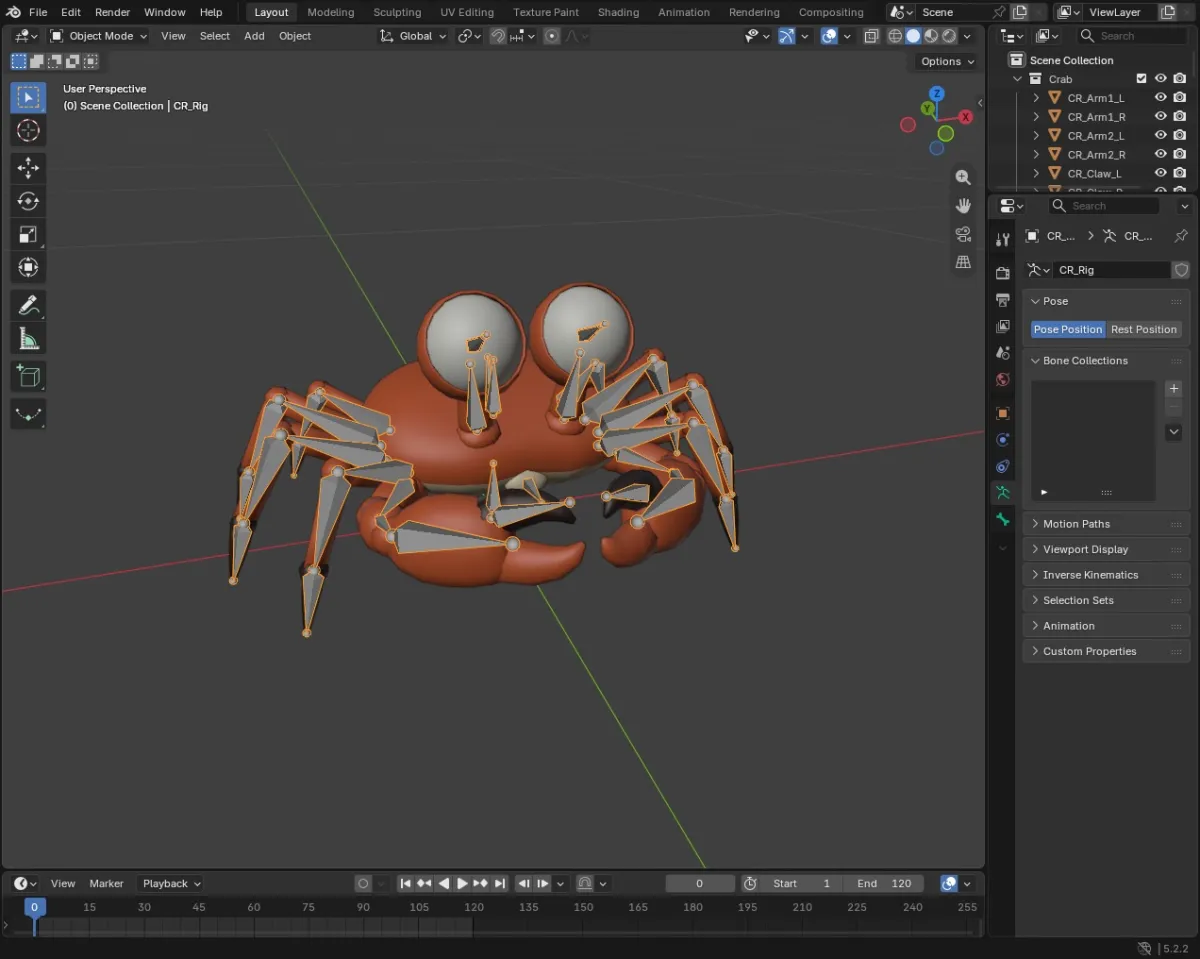Open the Playback dropdown in timeline
This screenshot has height=959, width=1200.
pyautogui.click(x=171, y=883)
